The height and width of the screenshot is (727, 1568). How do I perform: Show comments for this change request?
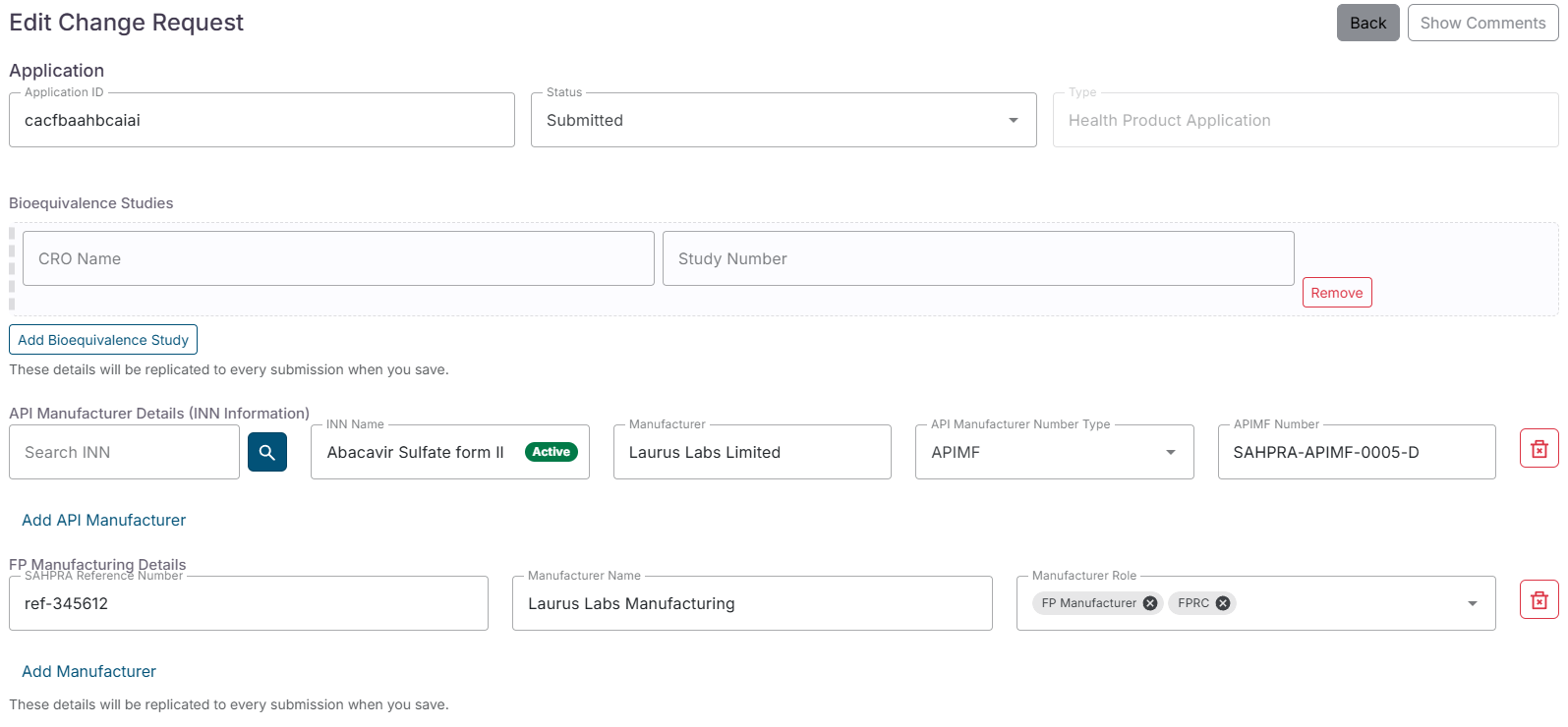(x=1481, y=23)
